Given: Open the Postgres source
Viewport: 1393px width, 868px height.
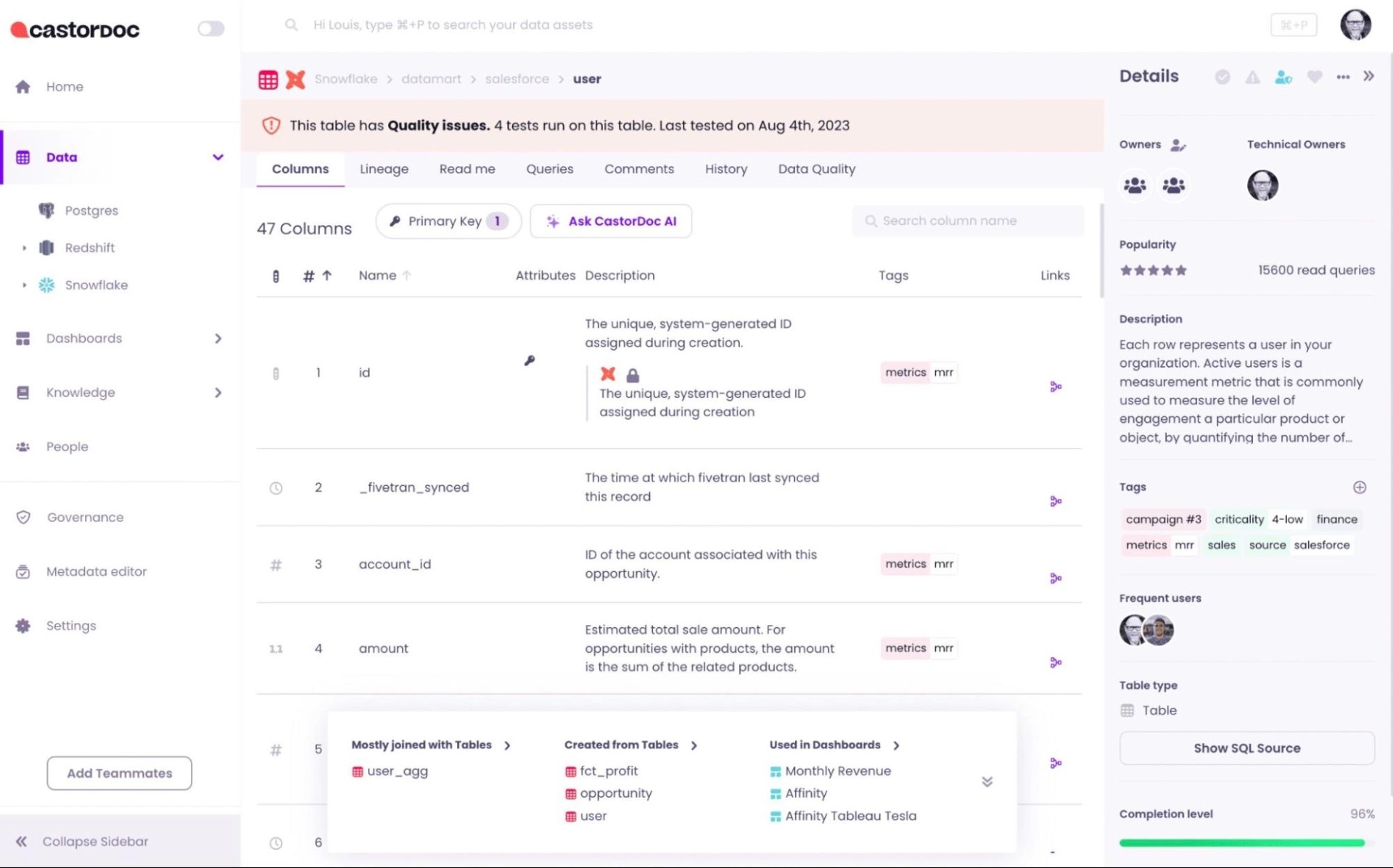Looking at the screenshot, I should (x=91, y=211).
